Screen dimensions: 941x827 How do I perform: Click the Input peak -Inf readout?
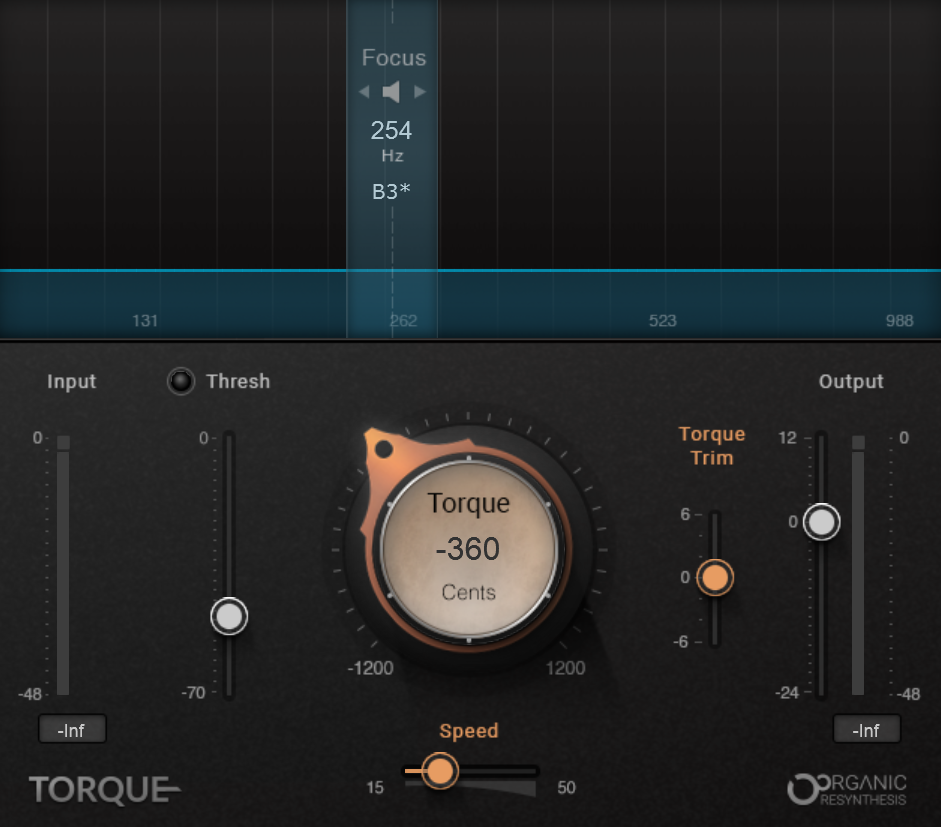[x=72, y=730]
